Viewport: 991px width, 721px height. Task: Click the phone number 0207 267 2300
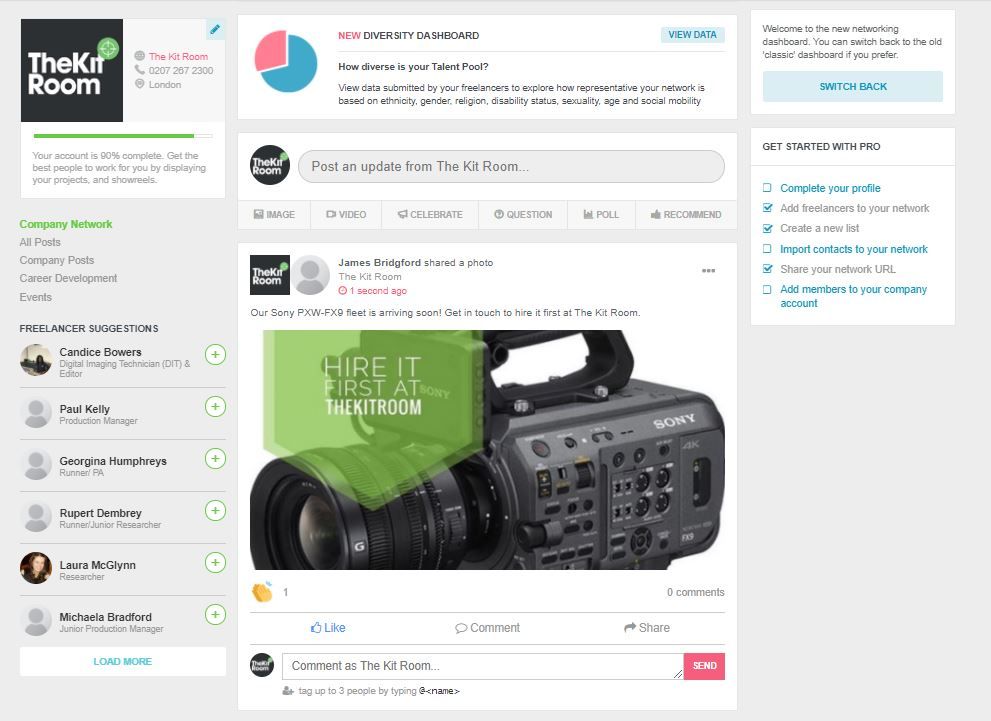pos(181,70)
